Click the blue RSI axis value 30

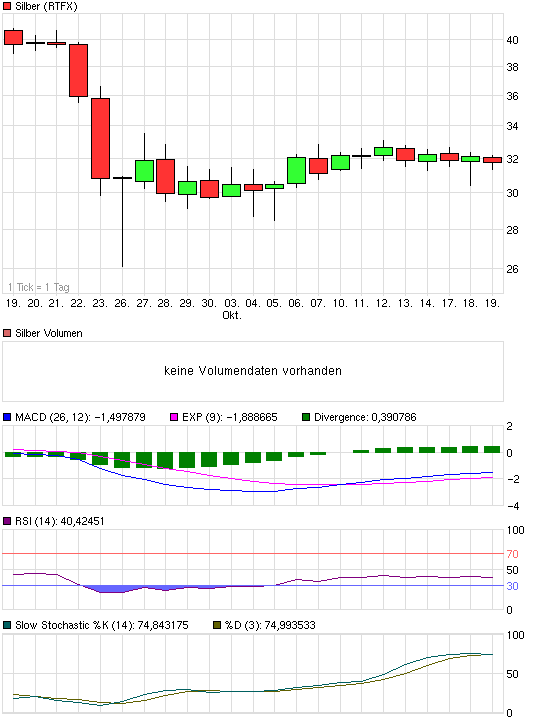click(x=512, y=586)
